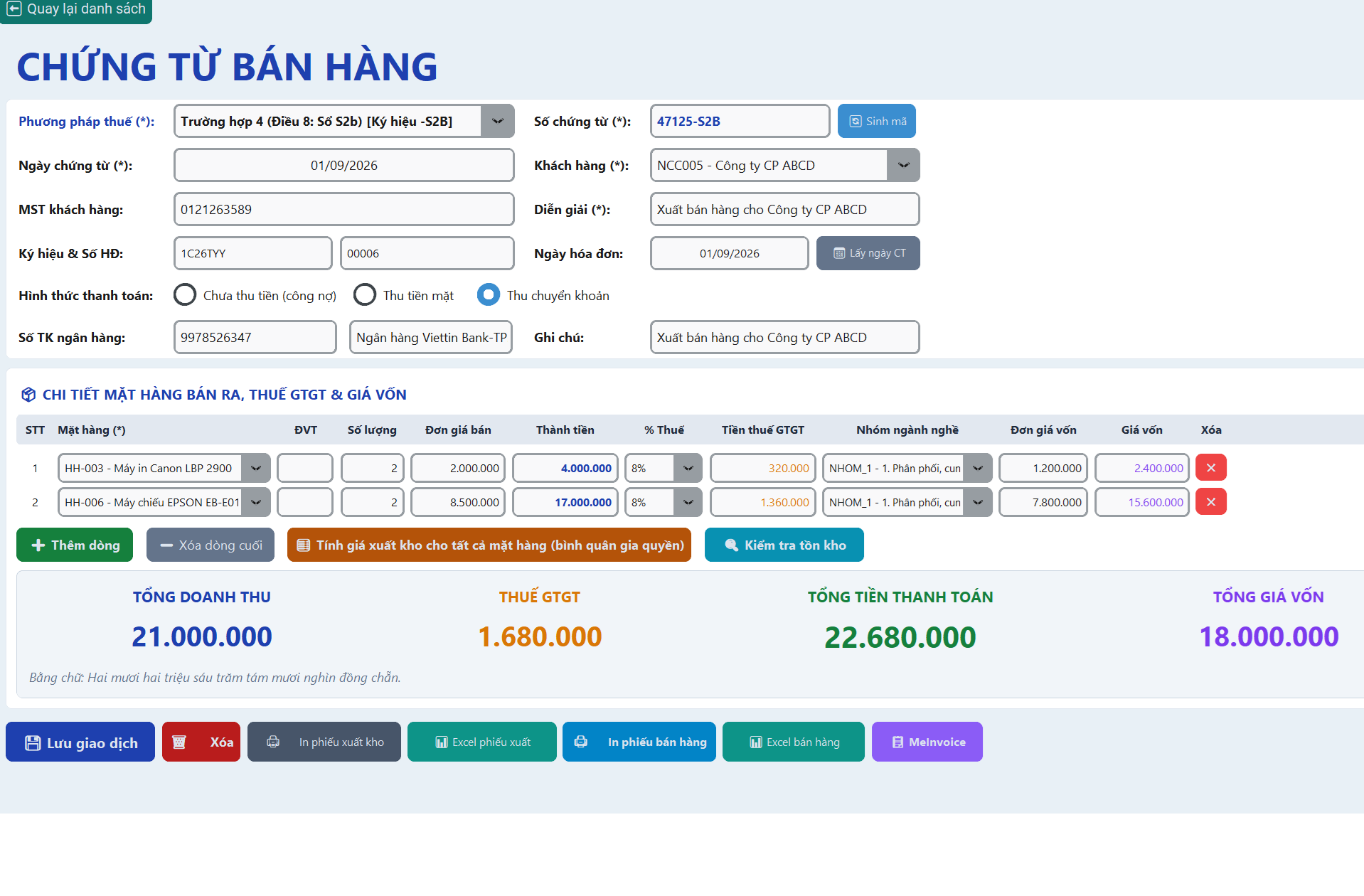Click red delete icon for row HH-003
1364x896 pixels.
tap(1210, 468)
